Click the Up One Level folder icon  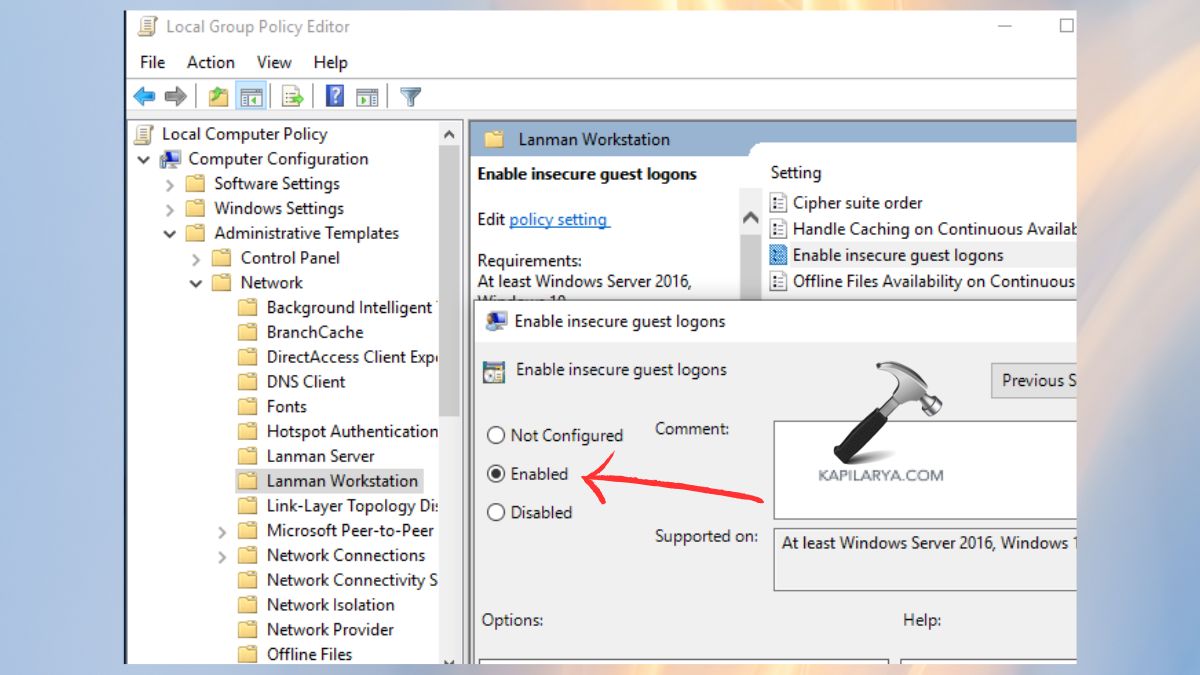pos(218,95)
